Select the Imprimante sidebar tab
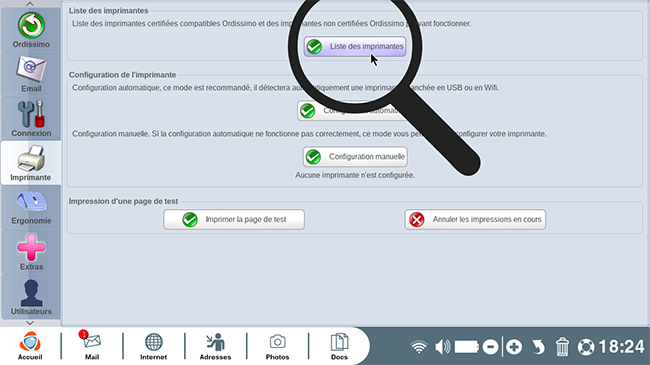 pos(31,163)
